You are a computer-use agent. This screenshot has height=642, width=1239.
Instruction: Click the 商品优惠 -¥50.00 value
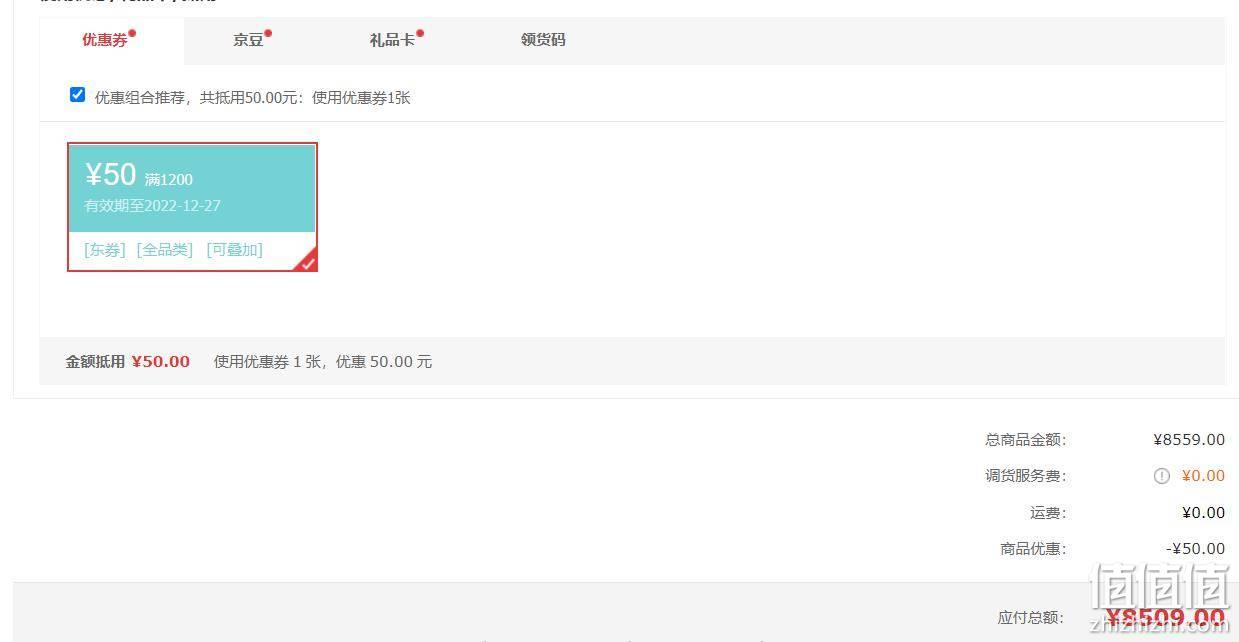(1195, 549)
